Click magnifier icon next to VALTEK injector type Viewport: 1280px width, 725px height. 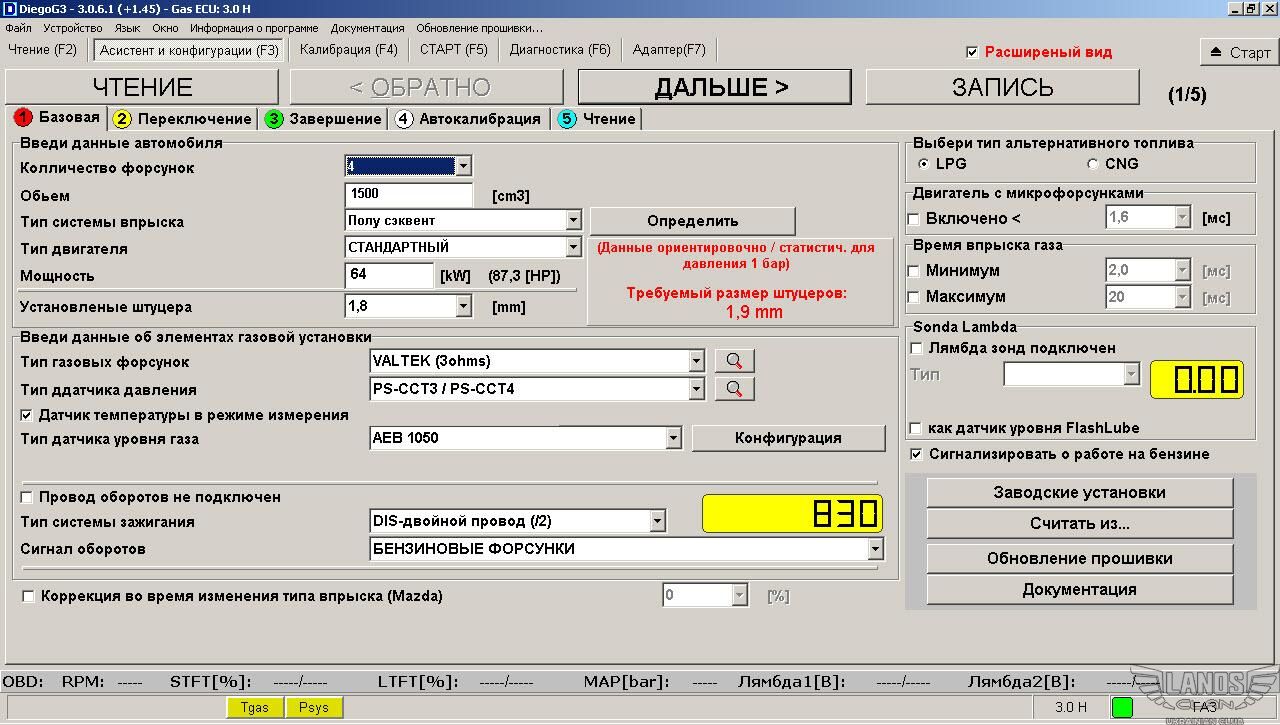point(734,361)
